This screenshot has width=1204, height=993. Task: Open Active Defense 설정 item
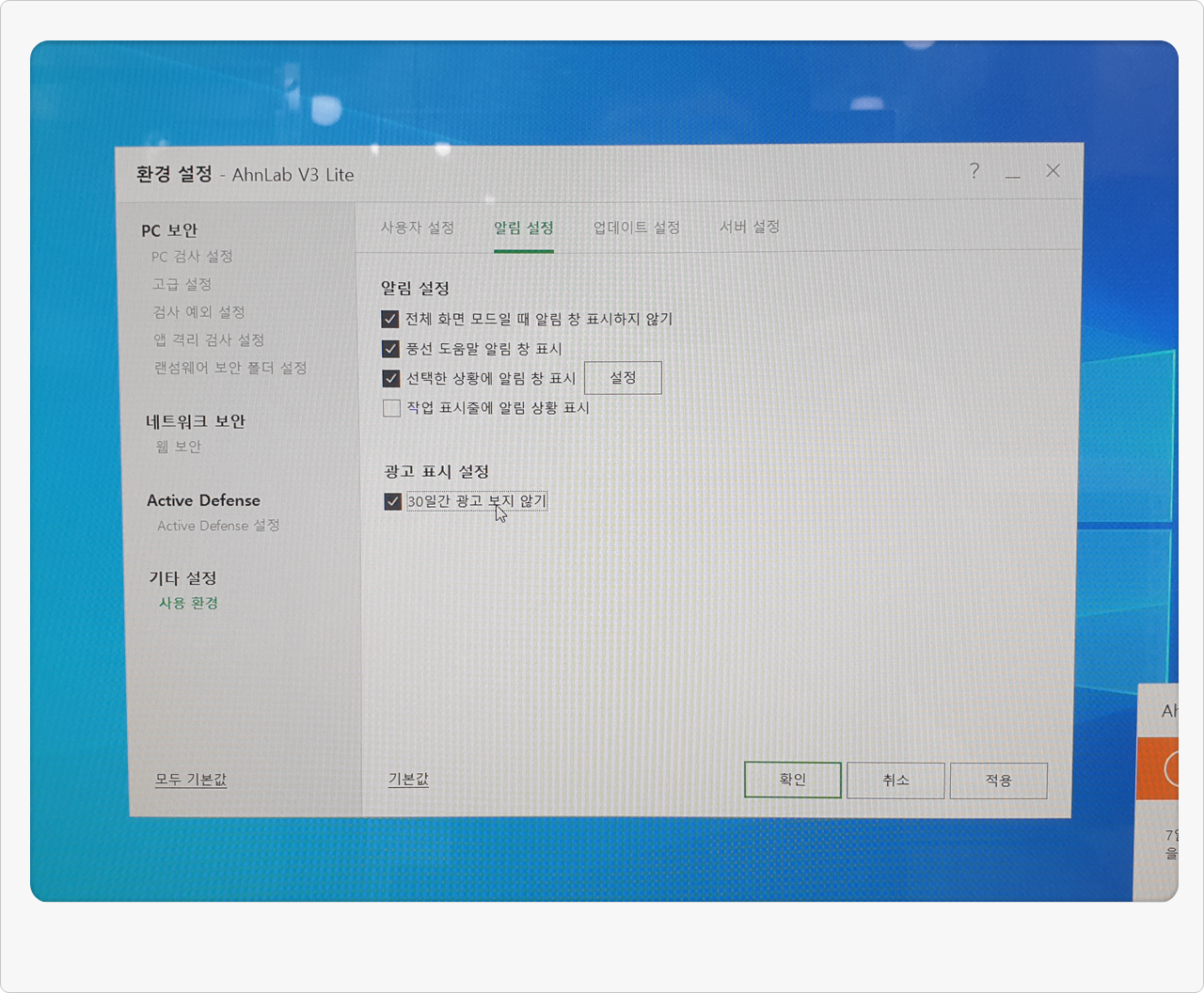coord(218,526)
